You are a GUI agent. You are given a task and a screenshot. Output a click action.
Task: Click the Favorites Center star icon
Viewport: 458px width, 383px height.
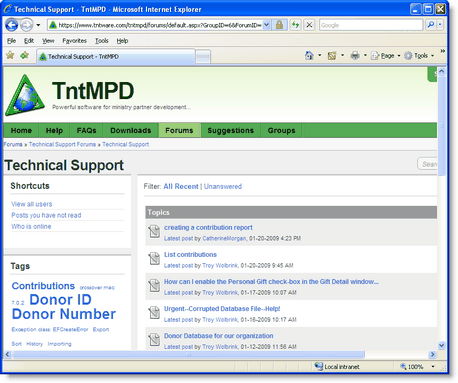click(10, 55)
